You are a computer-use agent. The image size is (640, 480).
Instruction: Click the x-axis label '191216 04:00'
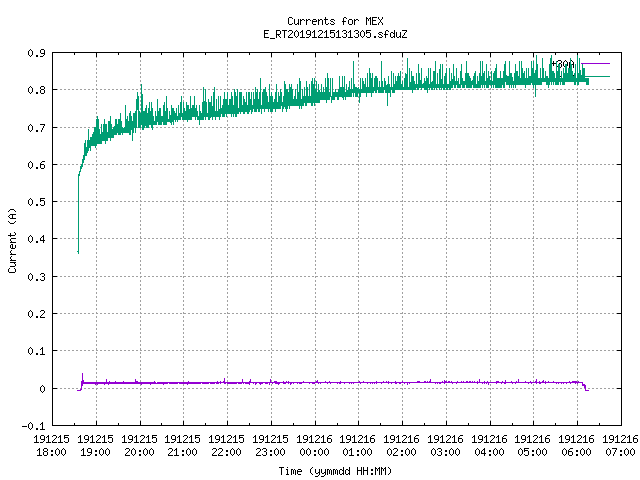(x=489, y=446)
